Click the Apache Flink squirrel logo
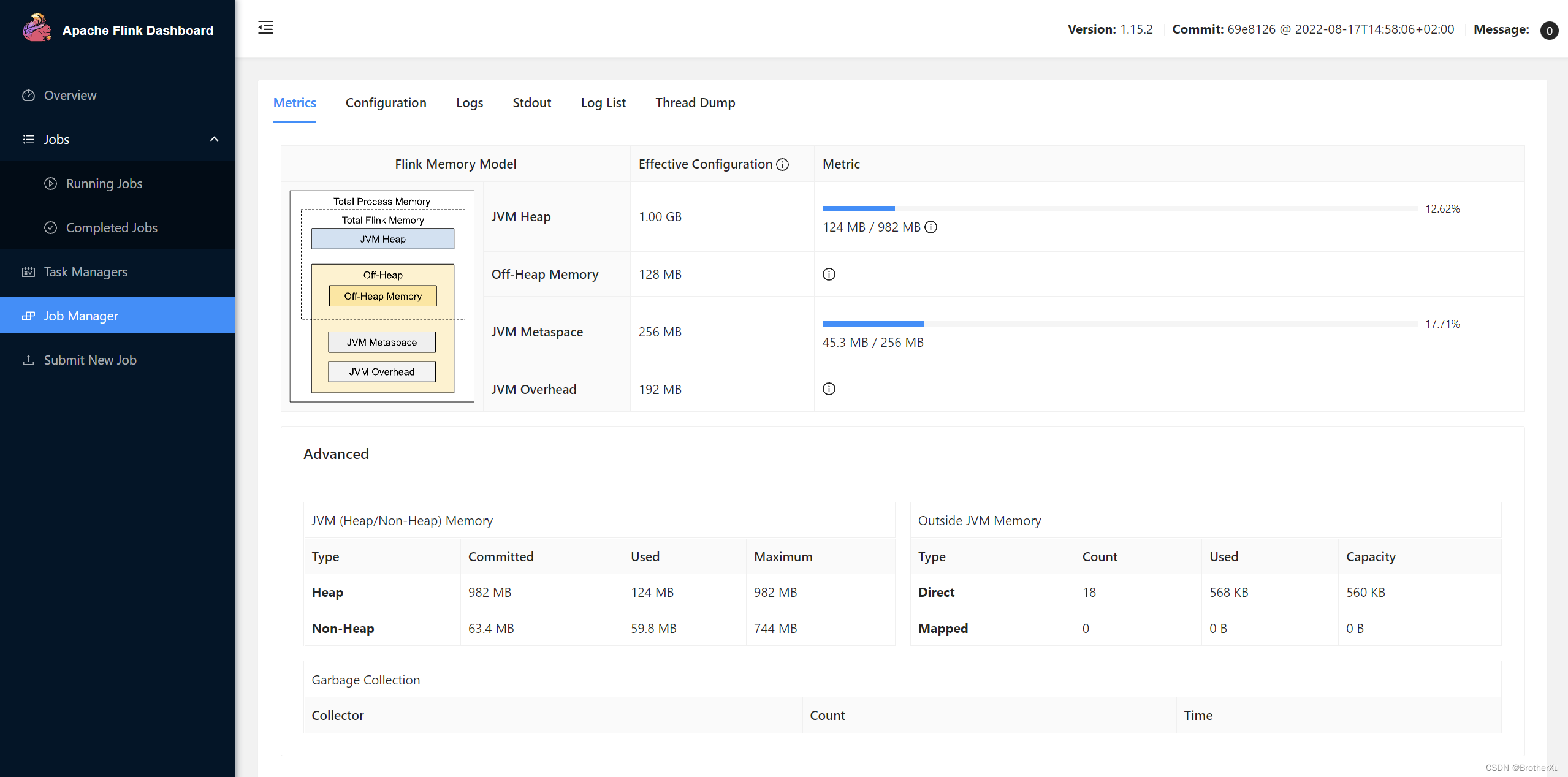The width and height of the screenshot is (1568, 777). pos(36,28)
